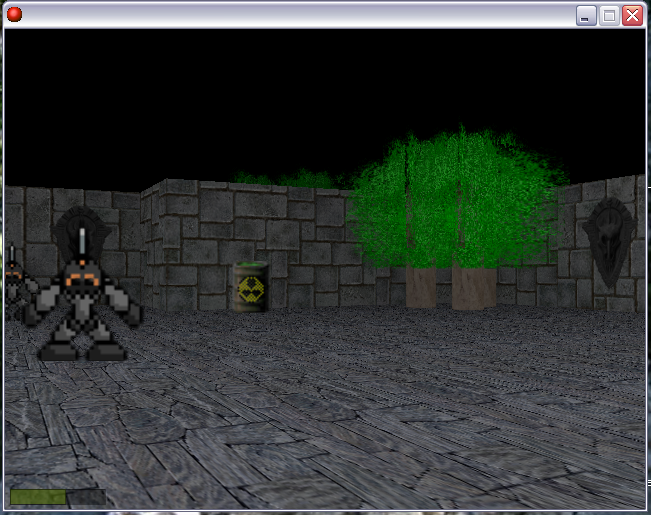Screen dimensions: 651x515
Task: Click the toxic barrel with yellow symbol
Action: [x=250, y=287]
